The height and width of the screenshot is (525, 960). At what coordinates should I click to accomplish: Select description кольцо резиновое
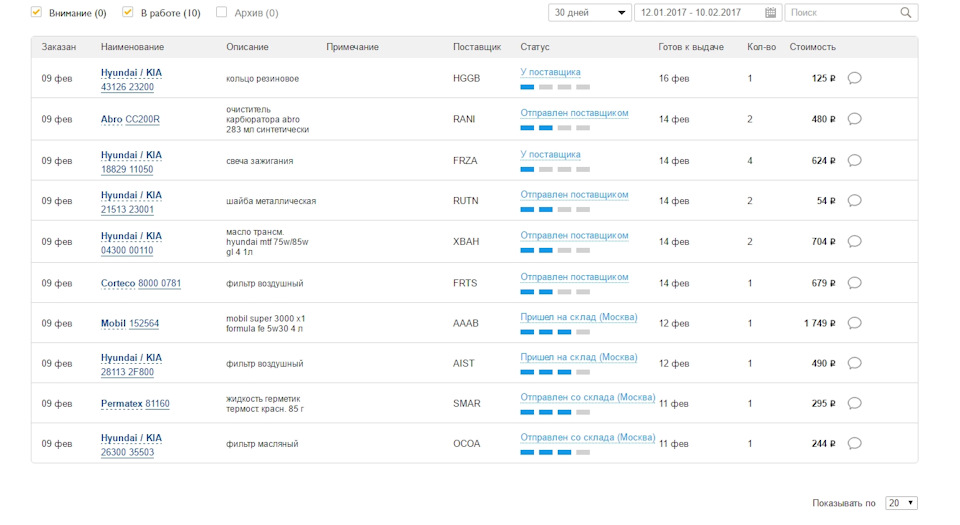[263, 79]
